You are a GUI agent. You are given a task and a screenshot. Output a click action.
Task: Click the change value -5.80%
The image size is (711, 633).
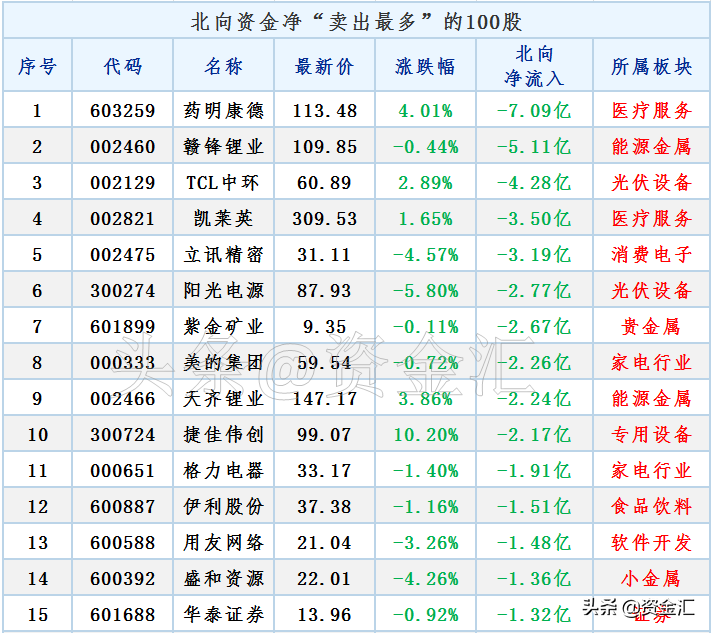point(425,291)
